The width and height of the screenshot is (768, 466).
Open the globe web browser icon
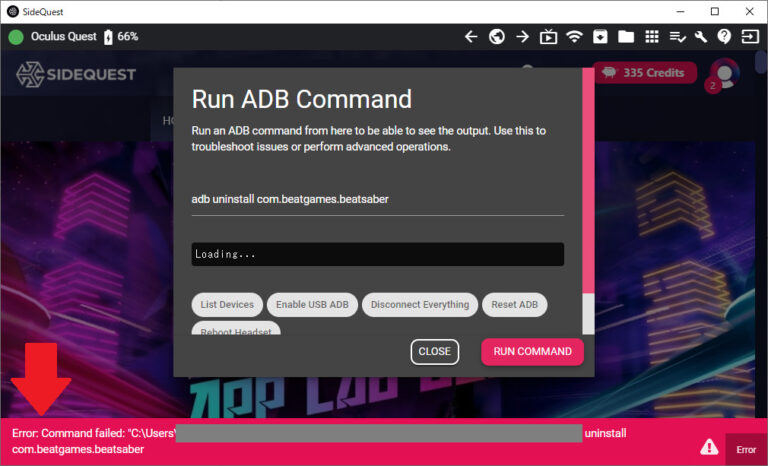(x=497, y=37)
